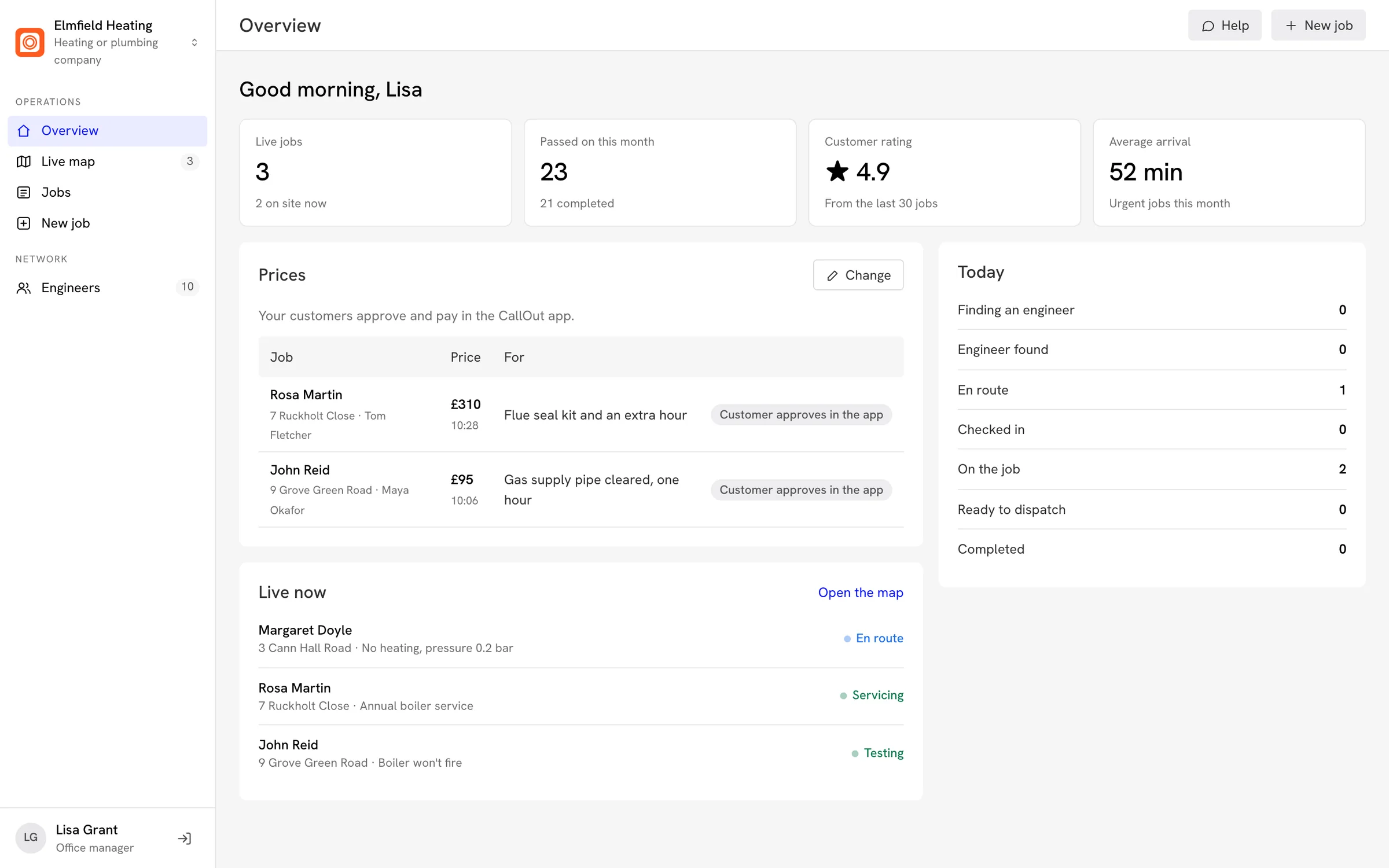This screenshot has width=1389, height=868.
Task: Click John Reid's Customer approves in the app pill
Action: 801,490
